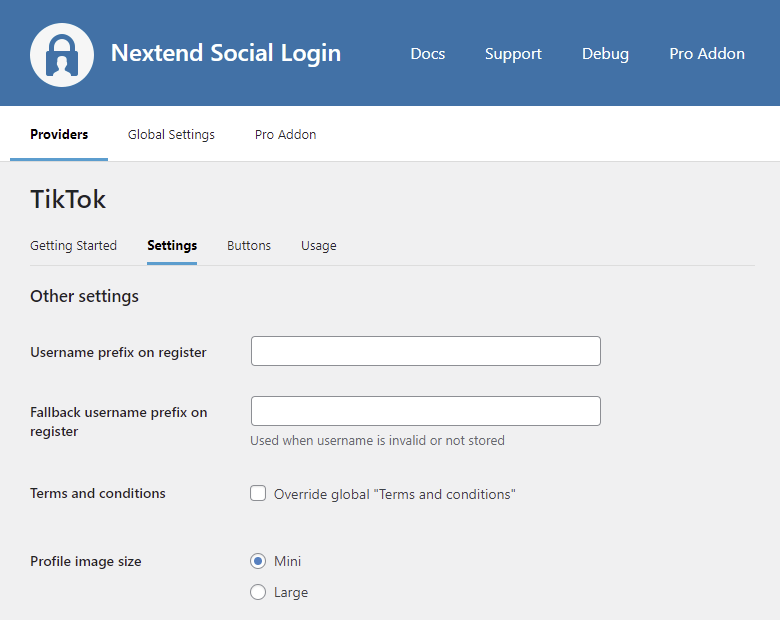The width and height of the screenshot is (780, 620).
Task: Open the Global Settings tab
Action: point(171,134)
